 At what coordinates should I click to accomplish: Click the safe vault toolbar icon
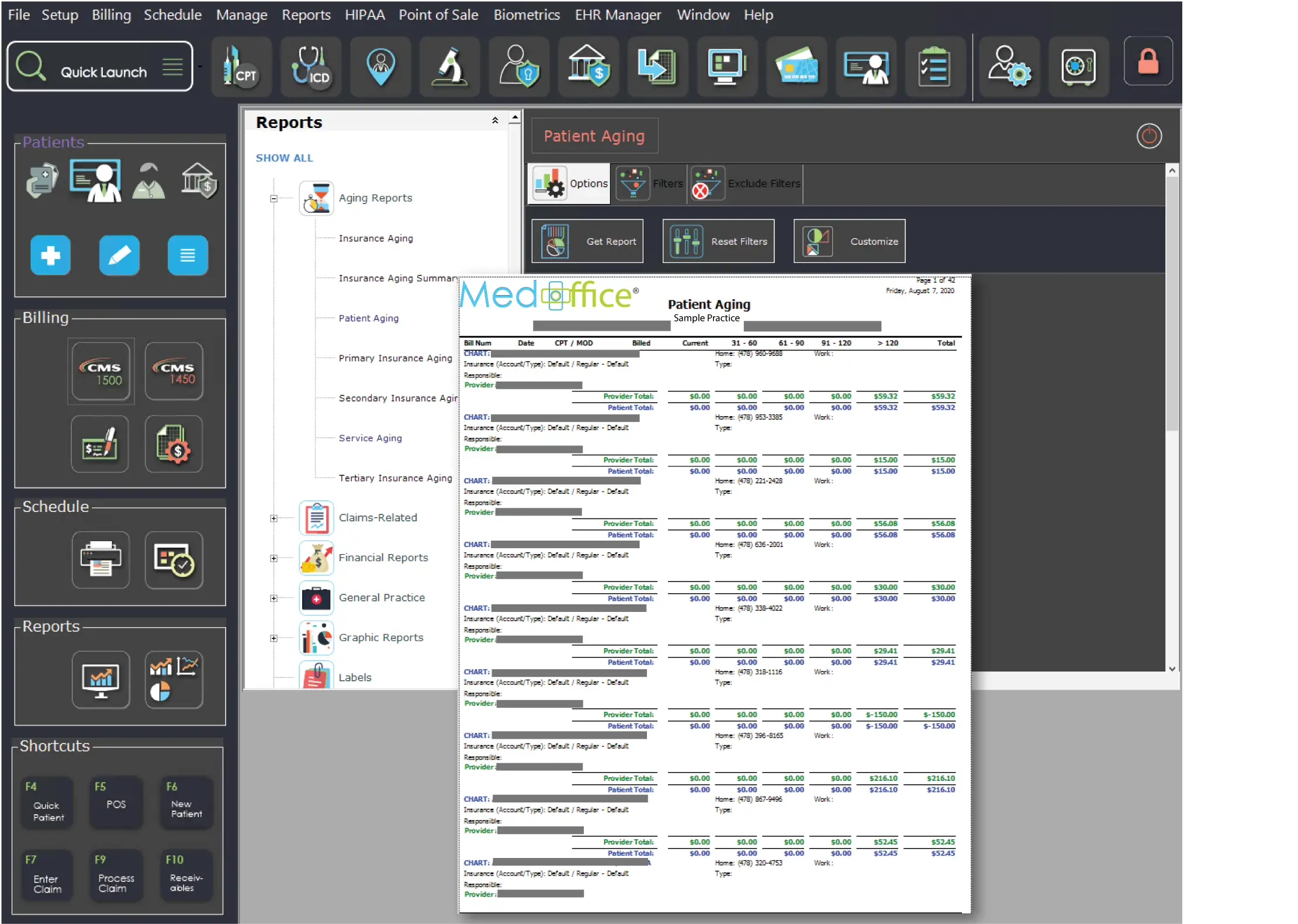coord(1079,66)
